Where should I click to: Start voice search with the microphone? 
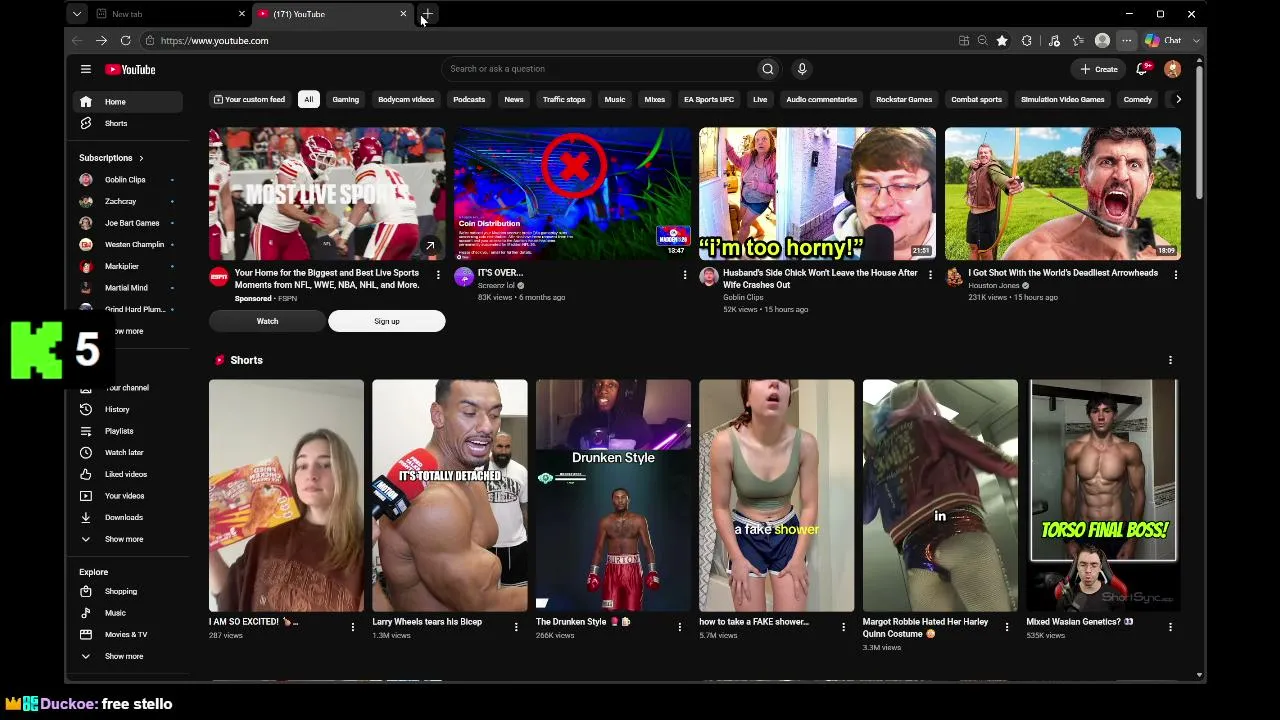pos(801,69)
